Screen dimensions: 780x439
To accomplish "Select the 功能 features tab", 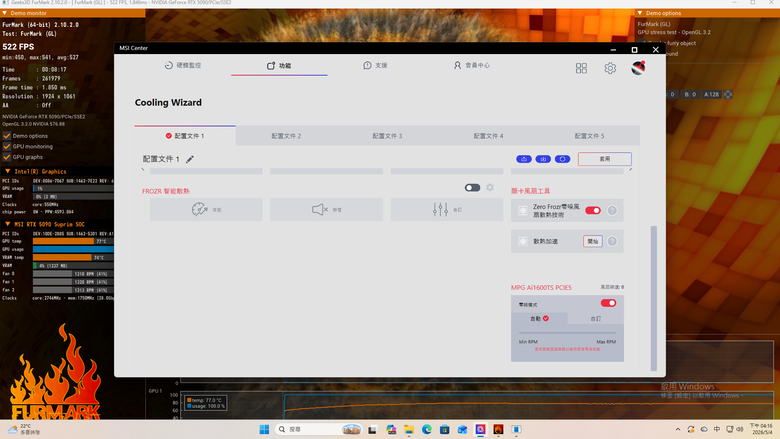I will (279, 66).
